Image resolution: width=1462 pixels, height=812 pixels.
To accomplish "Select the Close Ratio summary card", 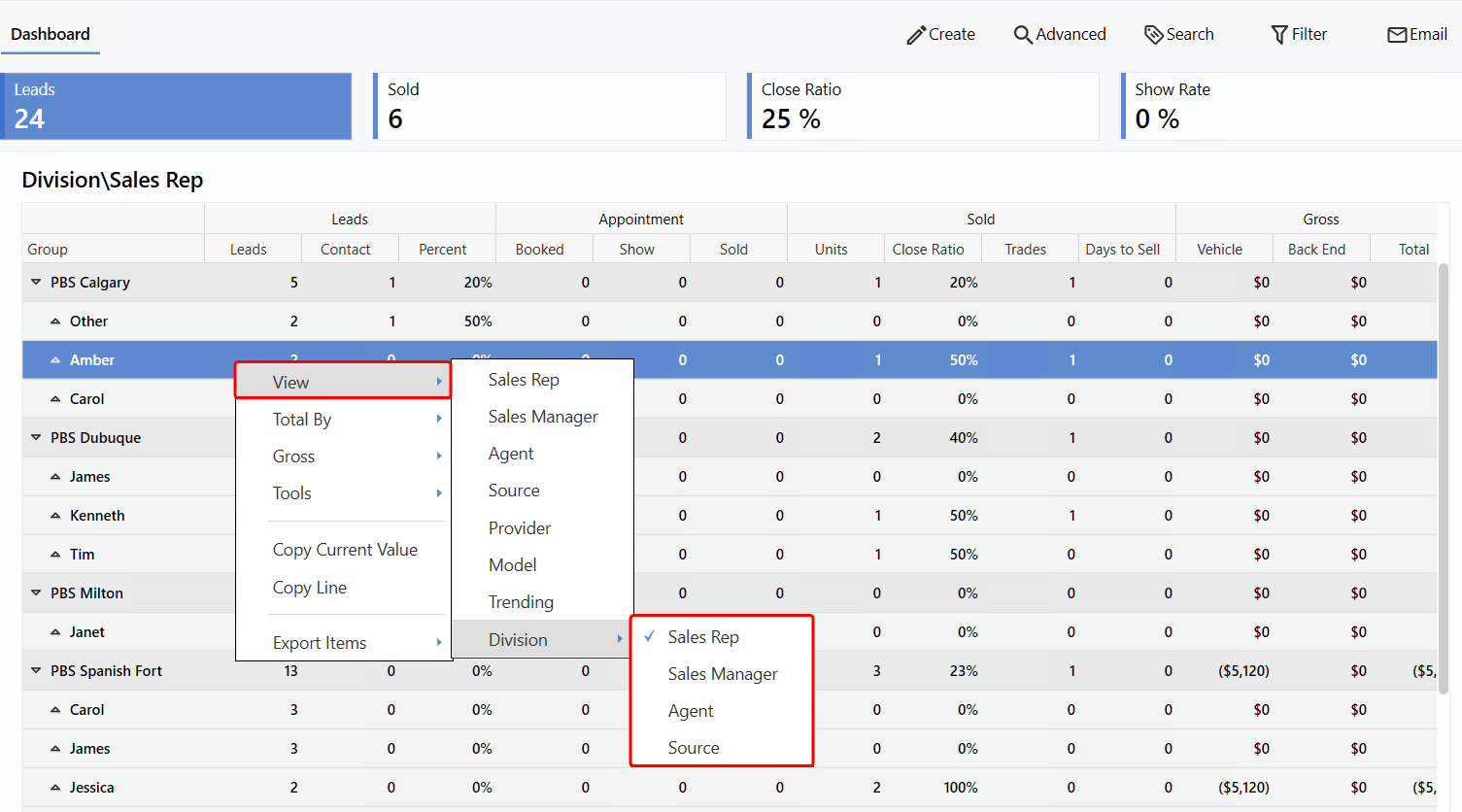I will [923, 106].
